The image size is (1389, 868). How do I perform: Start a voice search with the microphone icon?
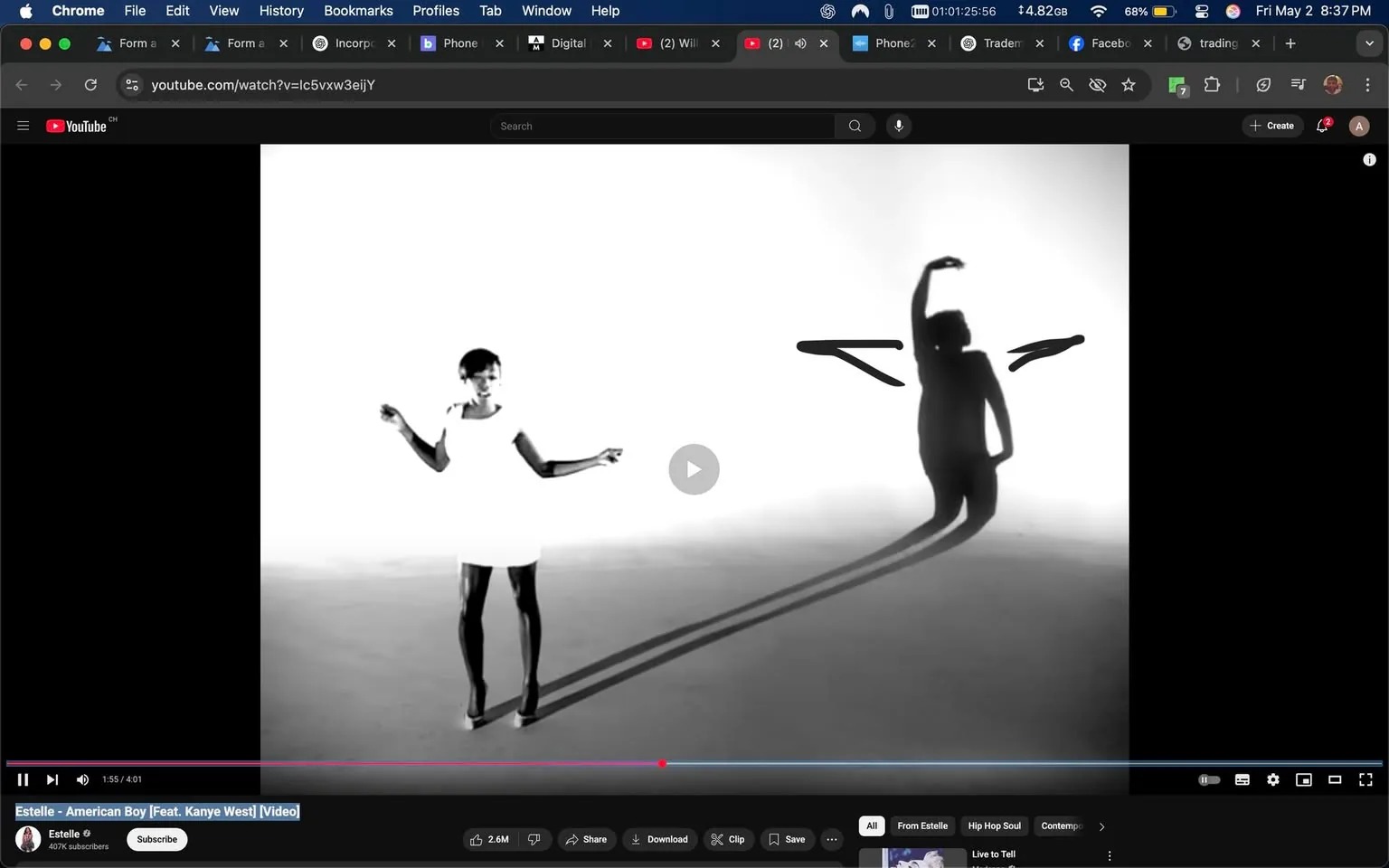coord(898,126)
